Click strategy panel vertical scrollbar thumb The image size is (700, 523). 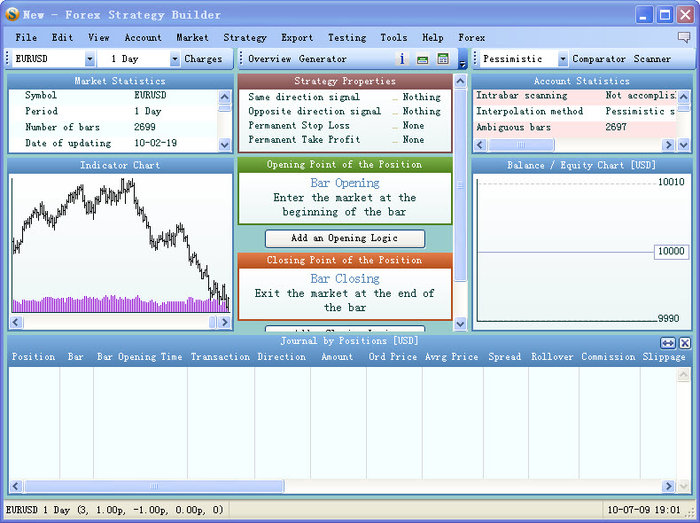point(460,184)
